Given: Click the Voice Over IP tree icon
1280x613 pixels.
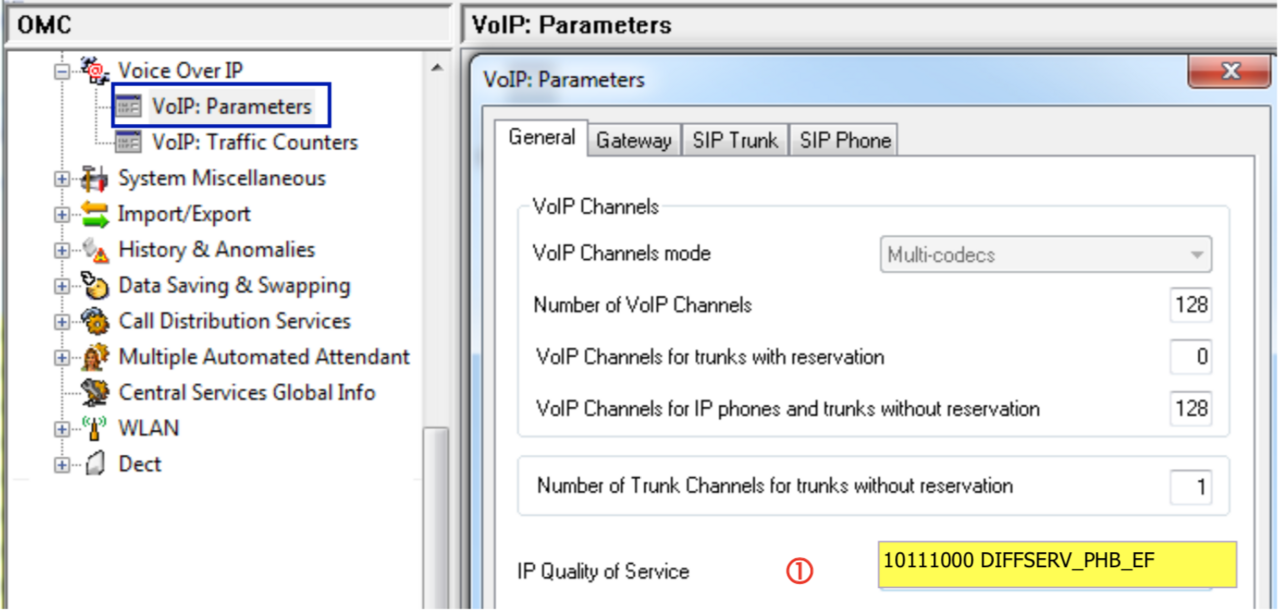Looking at the screenshot, I should tap(95, 70).
